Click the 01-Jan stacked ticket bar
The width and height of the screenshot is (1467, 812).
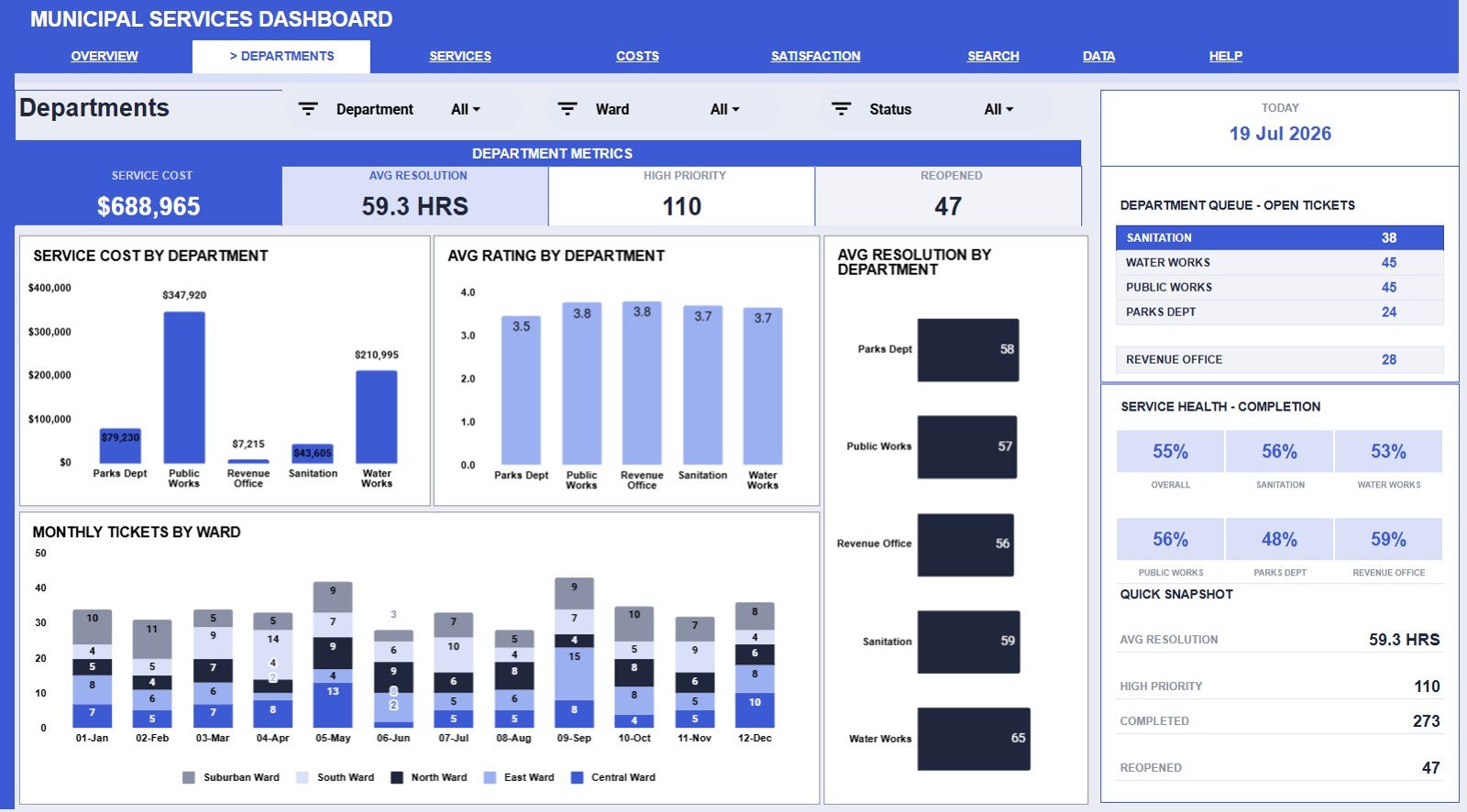click(x=92, y=668)
